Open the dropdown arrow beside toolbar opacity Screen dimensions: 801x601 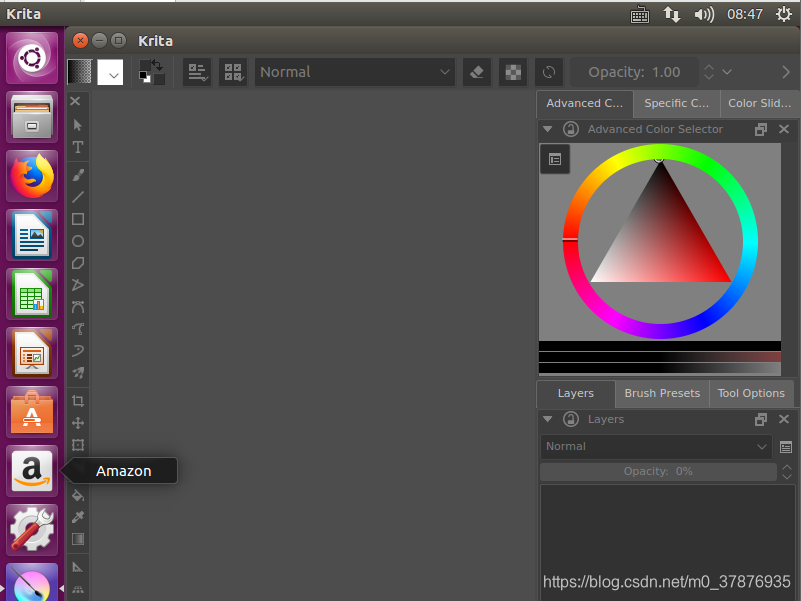727,72
